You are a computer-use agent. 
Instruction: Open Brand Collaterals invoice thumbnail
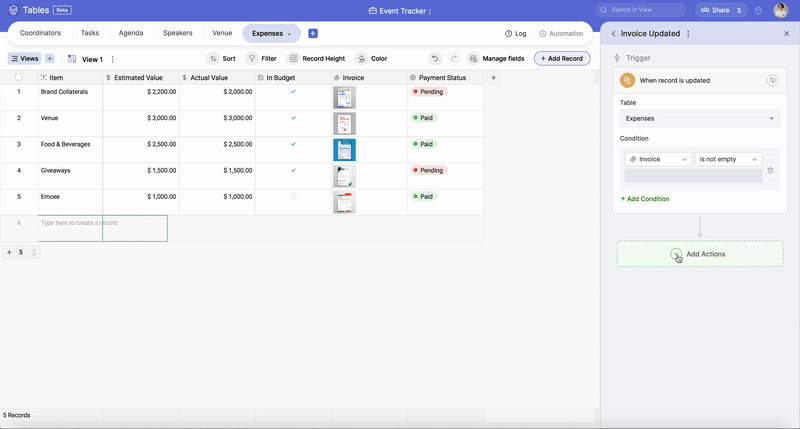coord(344,97)
